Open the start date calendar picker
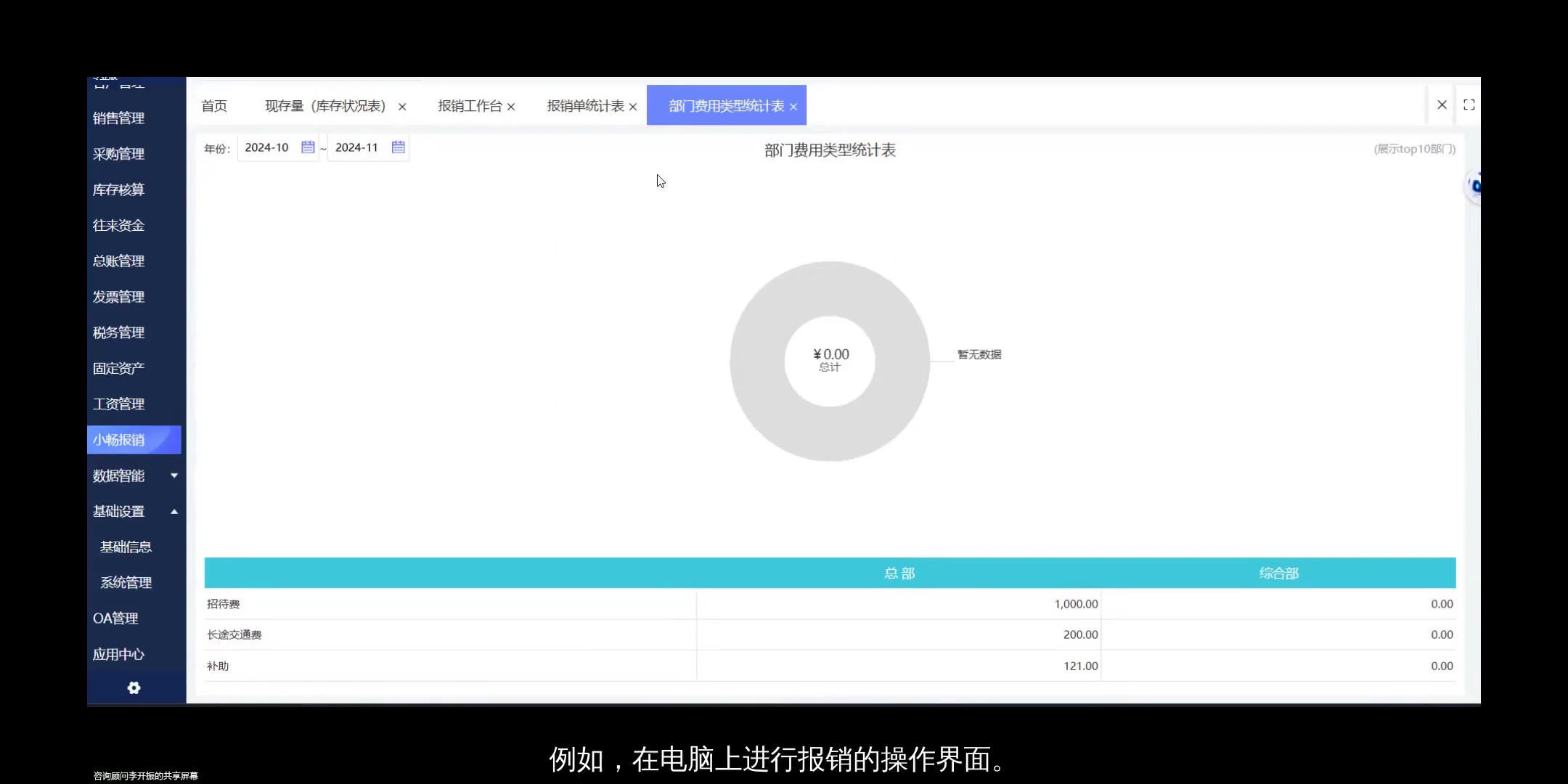 coord(308,147)
